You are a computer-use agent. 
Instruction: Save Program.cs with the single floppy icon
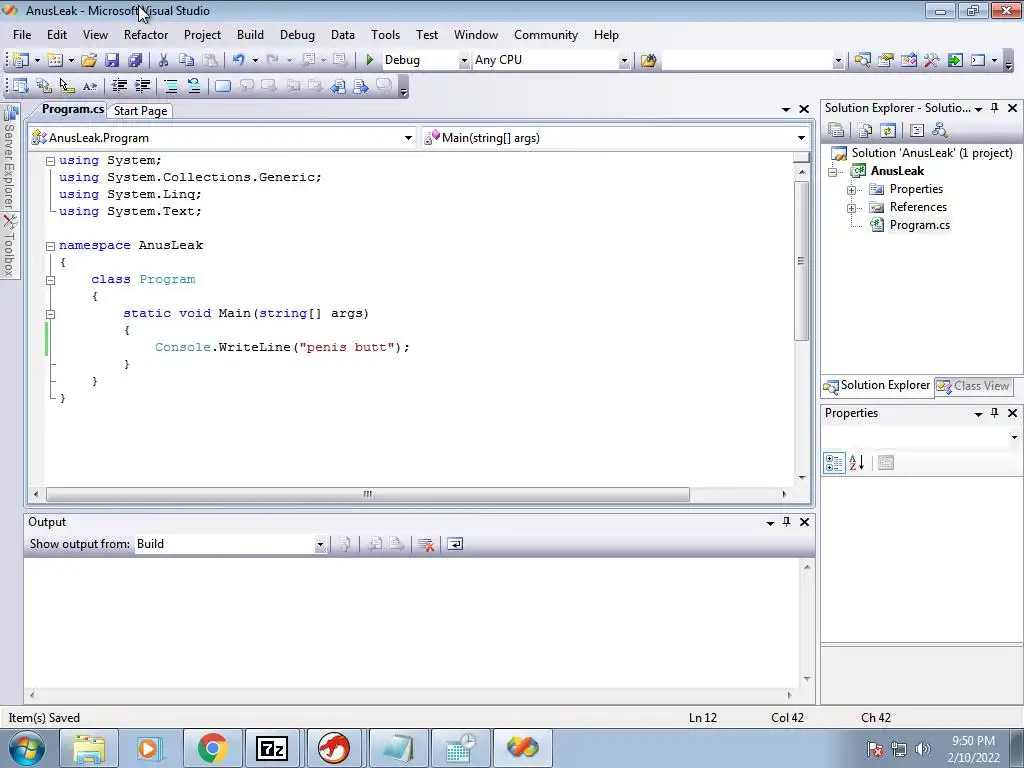point(112,60)
